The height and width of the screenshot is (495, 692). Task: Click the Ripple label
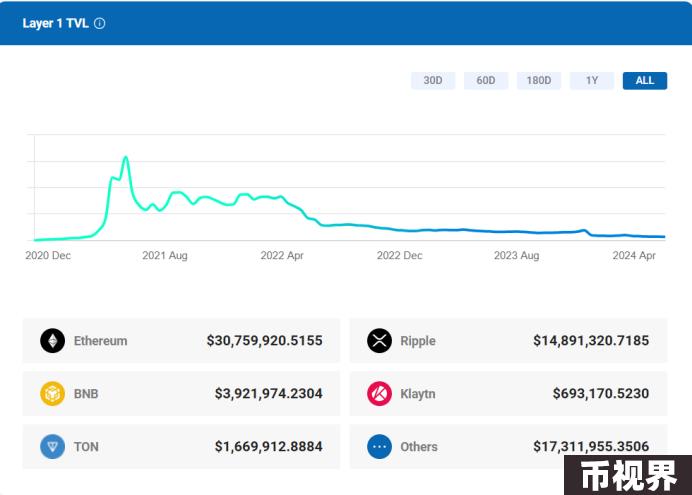point(418,341)
